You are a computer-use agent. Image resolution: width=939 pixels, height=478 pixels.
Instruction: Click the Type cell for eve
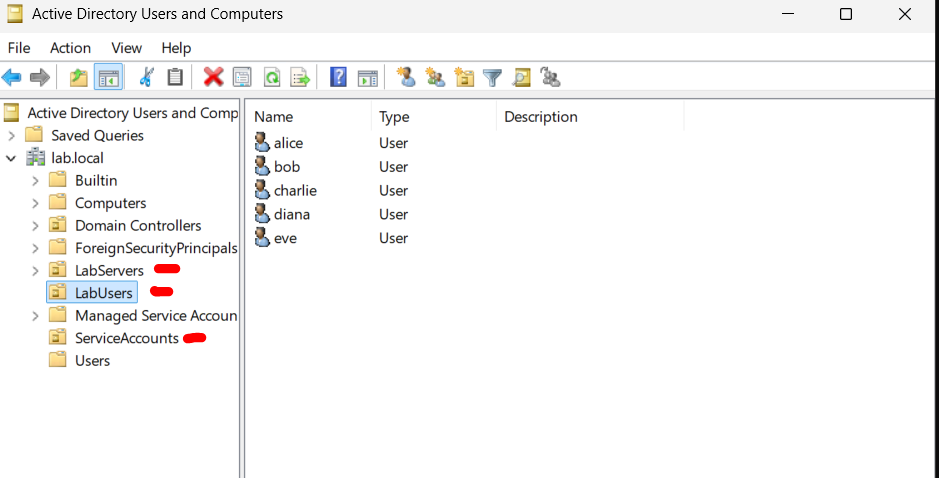click(393, 238)
